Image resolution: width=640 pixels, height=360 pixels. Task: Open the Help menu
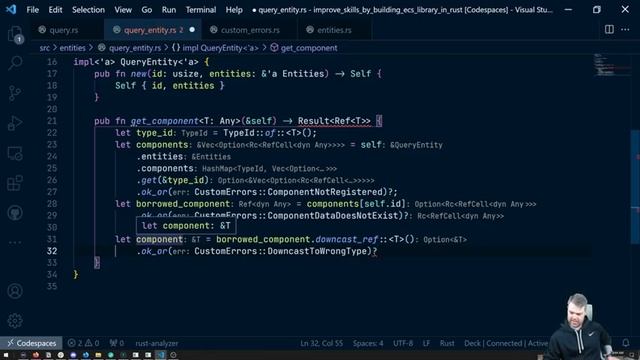pos(234,10)
